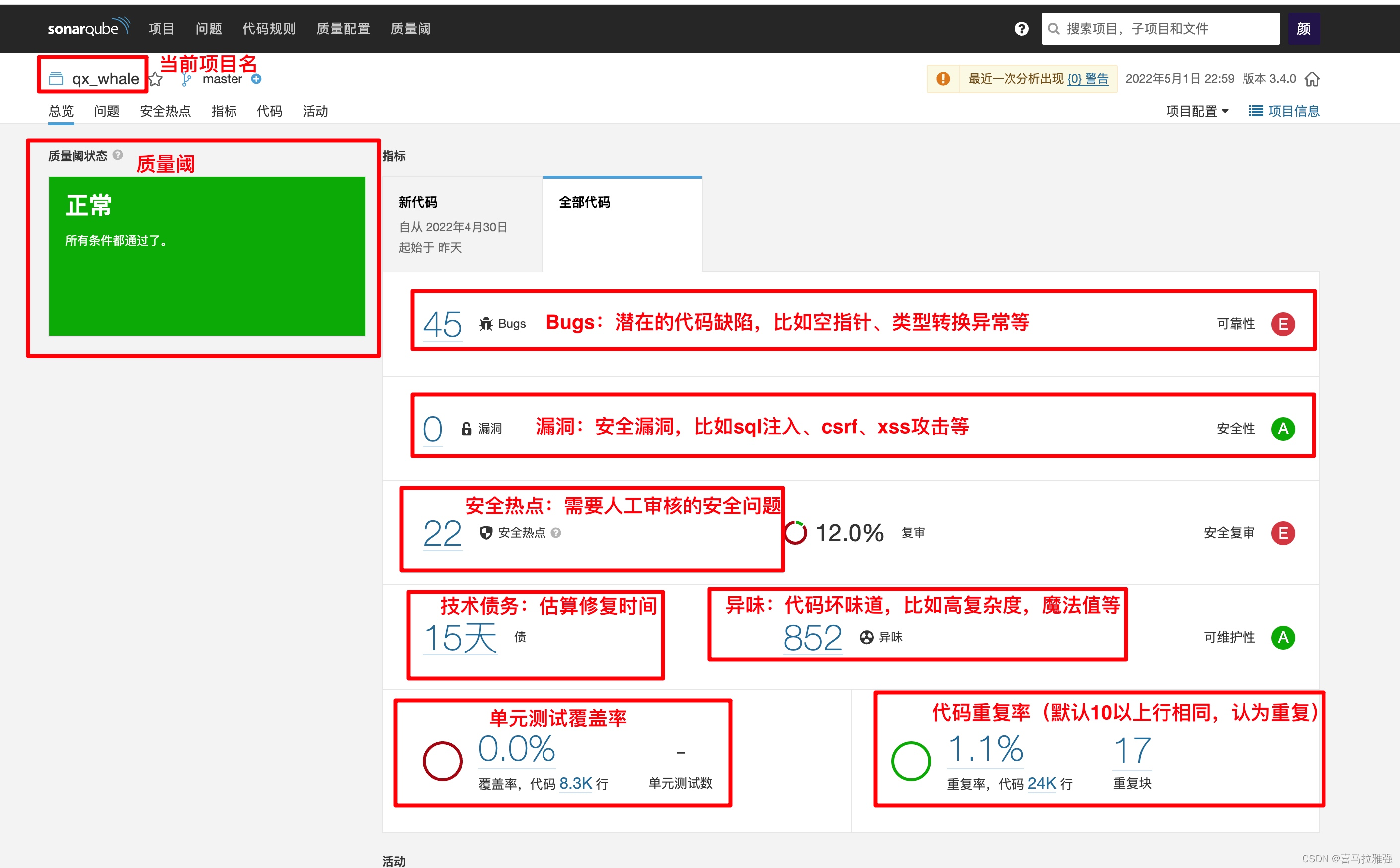Switch to the project 活动 tab
Screen dimensions: 1400x868
(315, 111)
